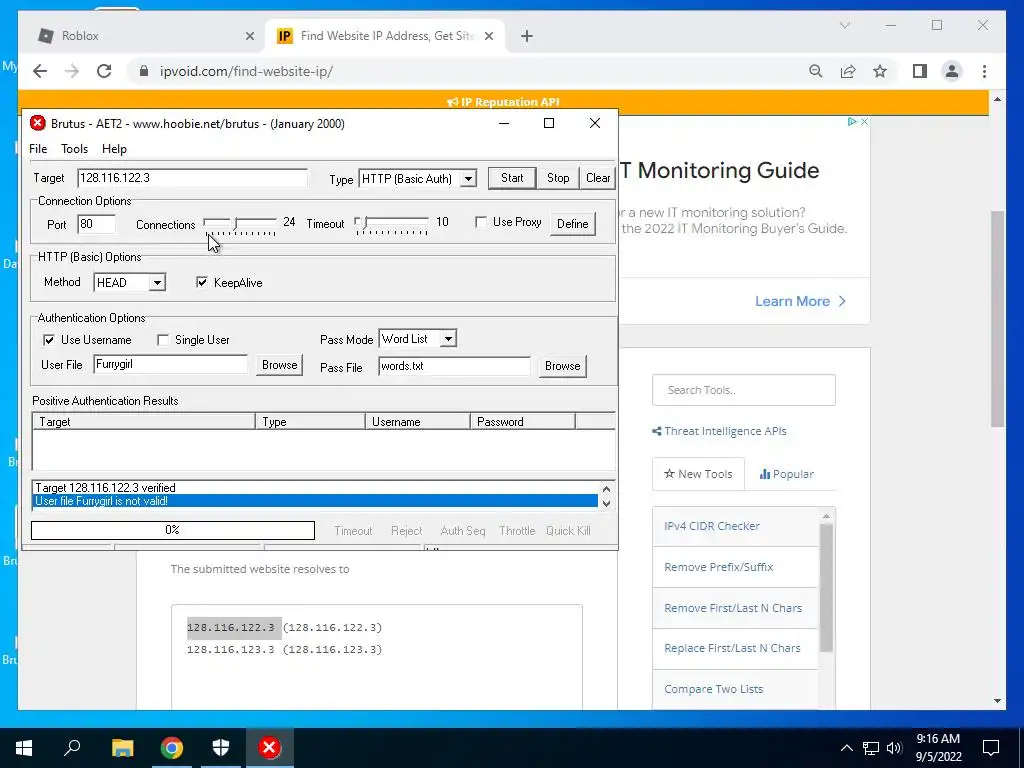Open a new Chrome tab with plus
Screen dimensions: 1024x768
tap(527, 37)
